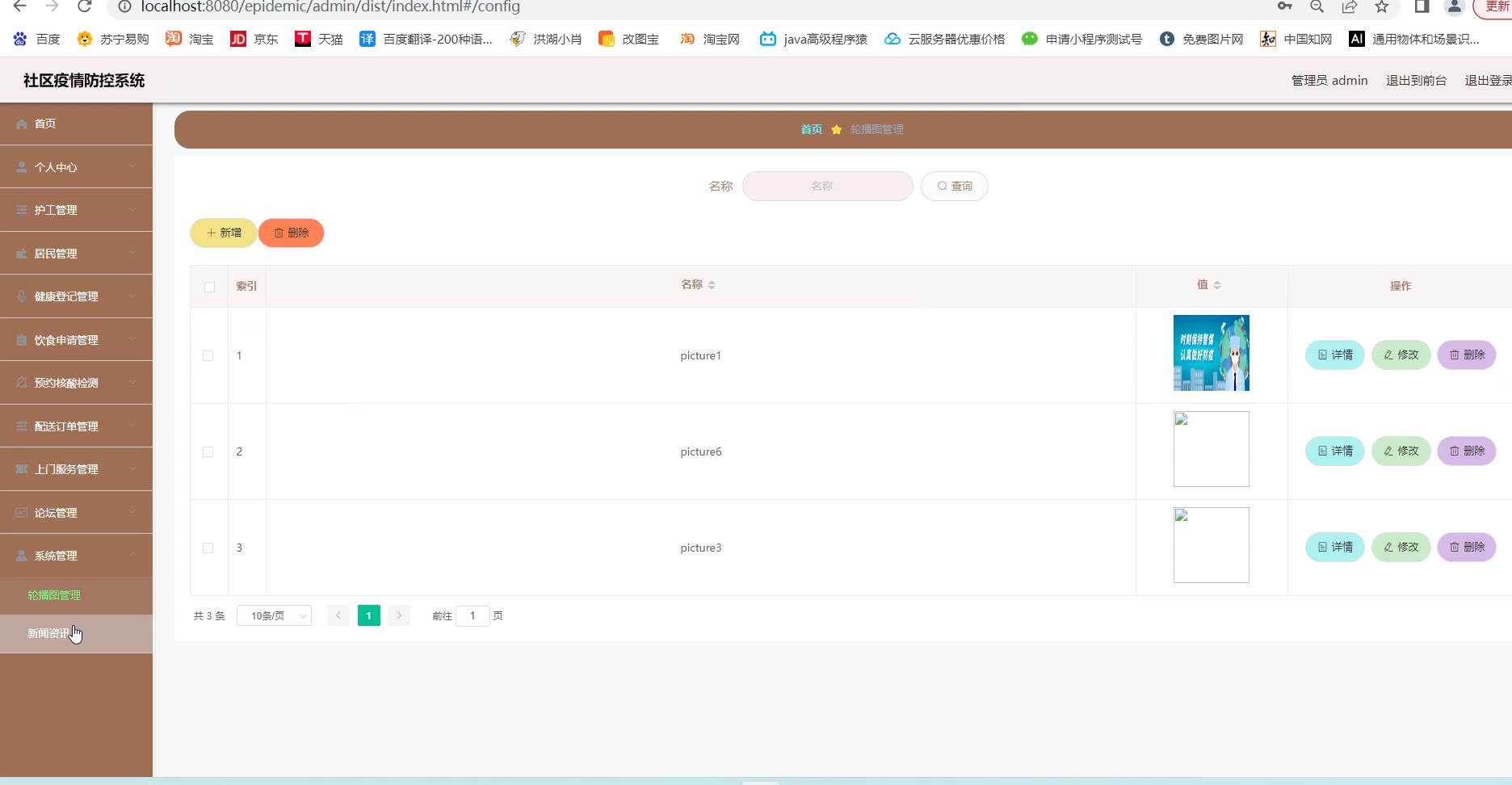1512x785 pixels.
Task: Expand the 个人中心 sidebar menu
Action: (x=76, y=167)
